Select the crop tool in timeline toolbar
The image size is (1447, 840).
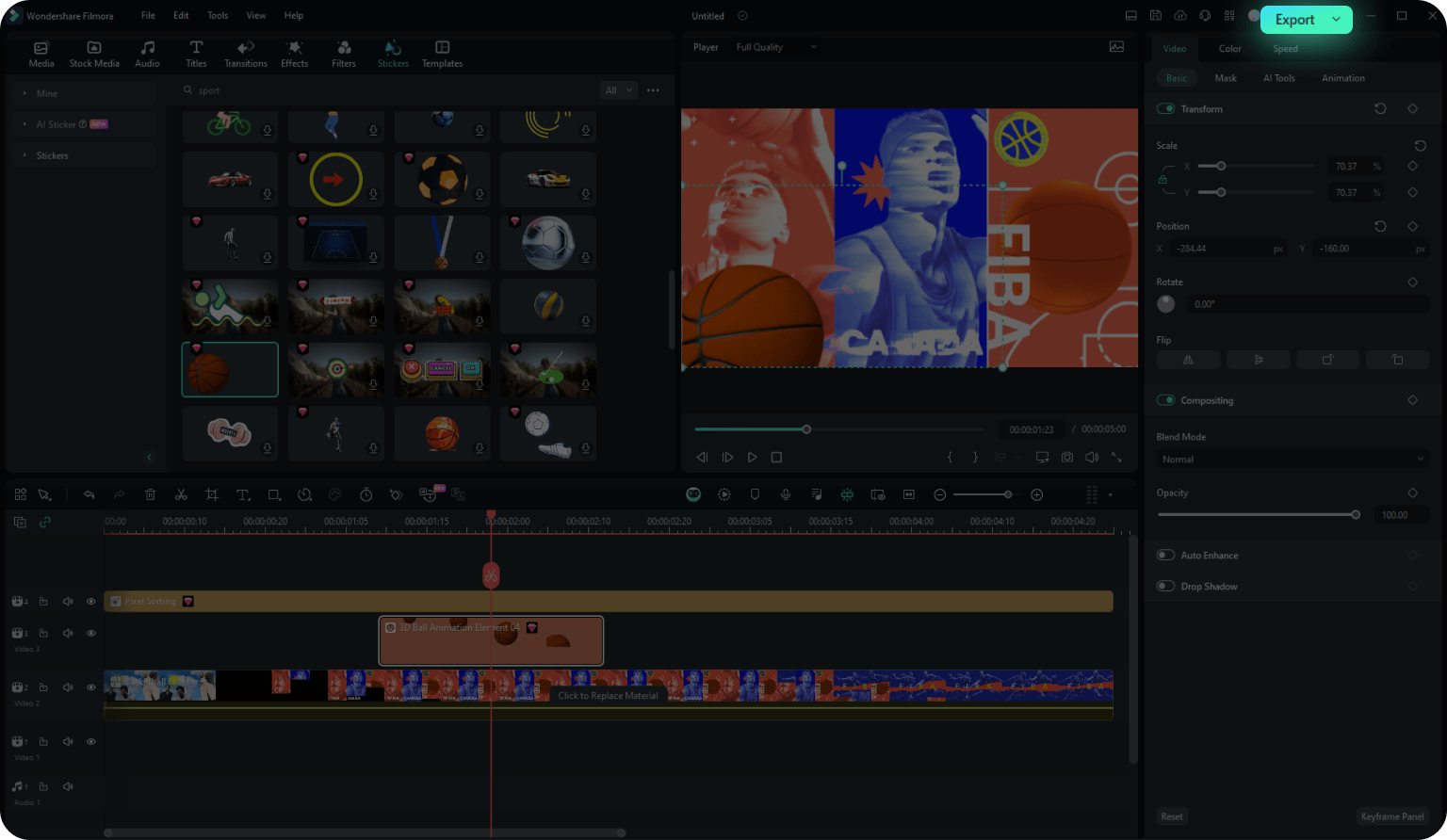pyautogui.click(x=212, y=494)
